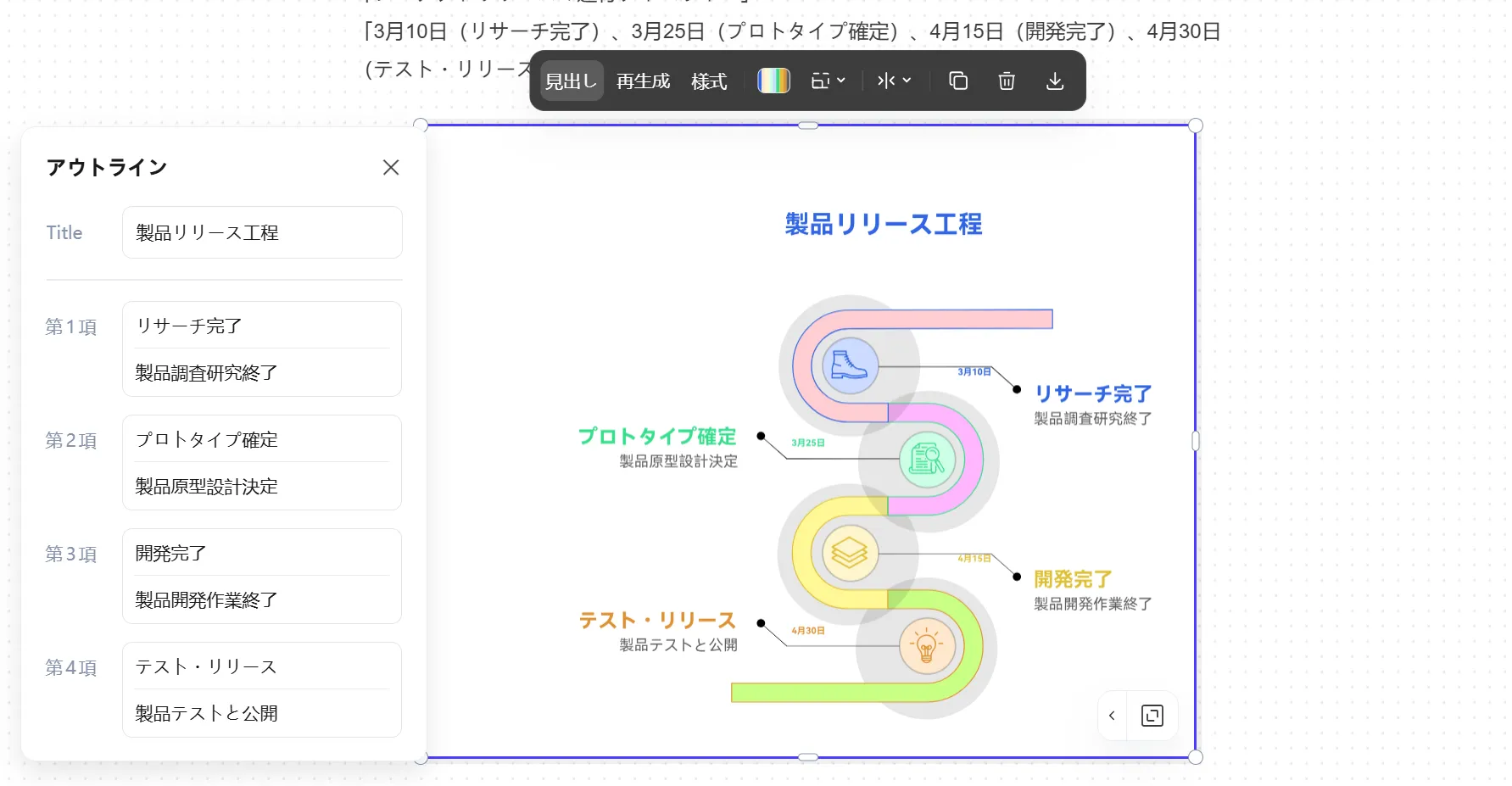1512x786 pixels.
Task: Close the アウトライン panel
Action: tap(391, 168)
